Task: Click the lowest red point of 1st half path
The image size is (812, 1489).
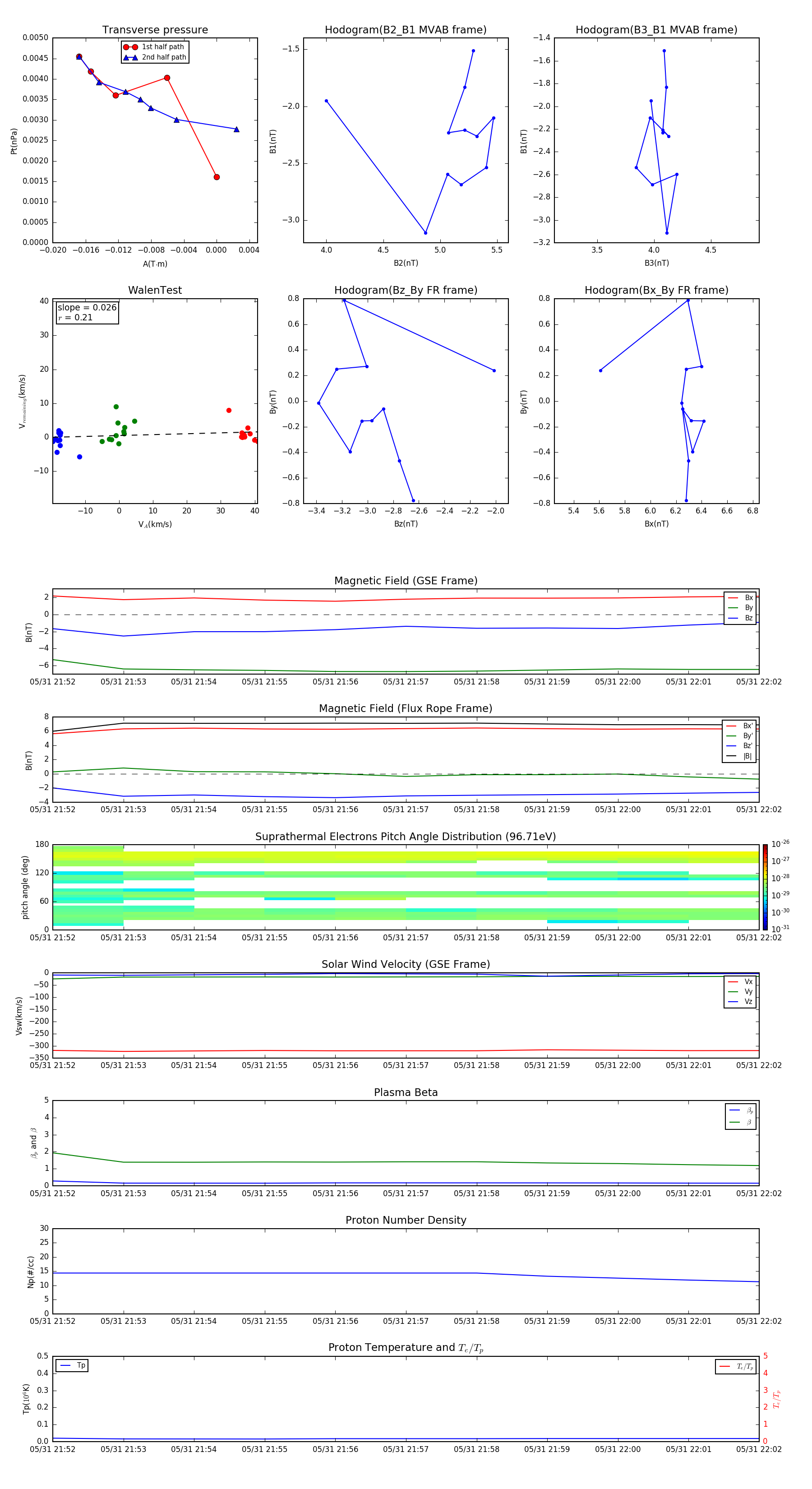Action: coord(217,177)
